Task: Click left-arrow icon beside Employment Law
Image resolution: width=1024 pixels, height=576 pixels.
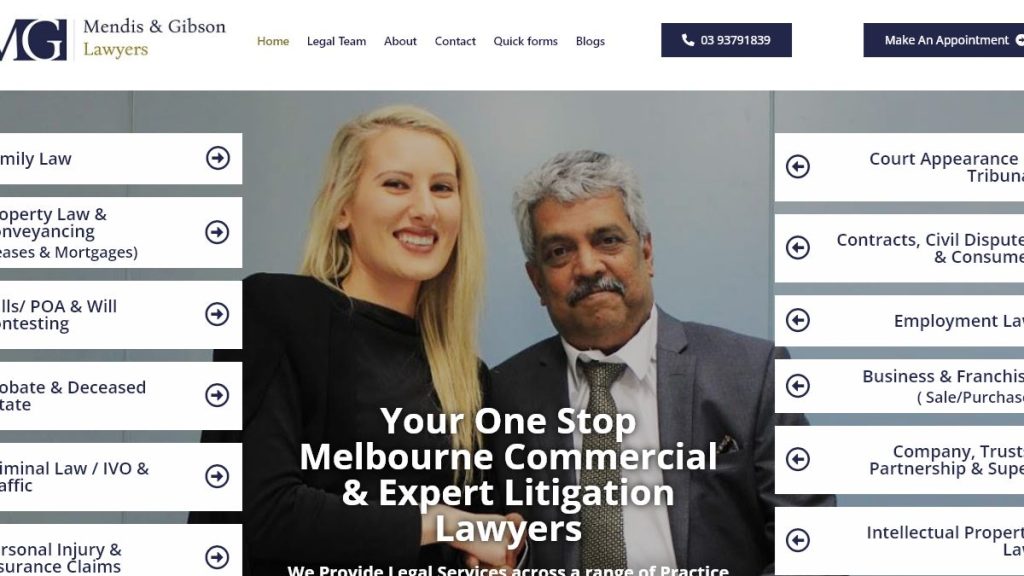Action: point(797,320)
